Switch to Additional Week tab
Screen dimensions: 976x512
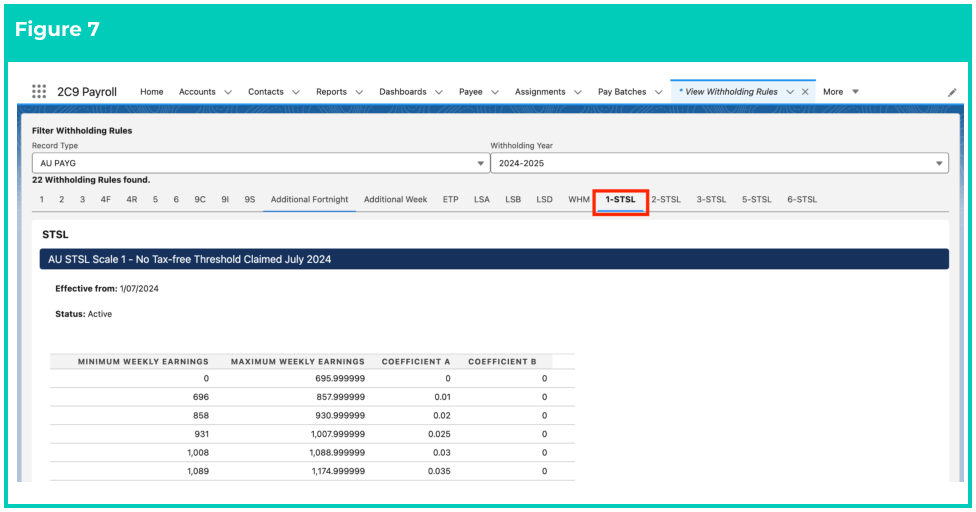point(395,200)
